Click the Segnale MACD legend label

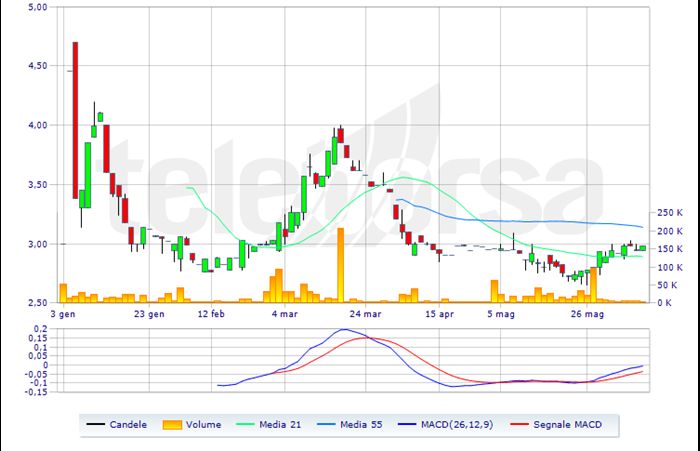(x=567, y=425)
